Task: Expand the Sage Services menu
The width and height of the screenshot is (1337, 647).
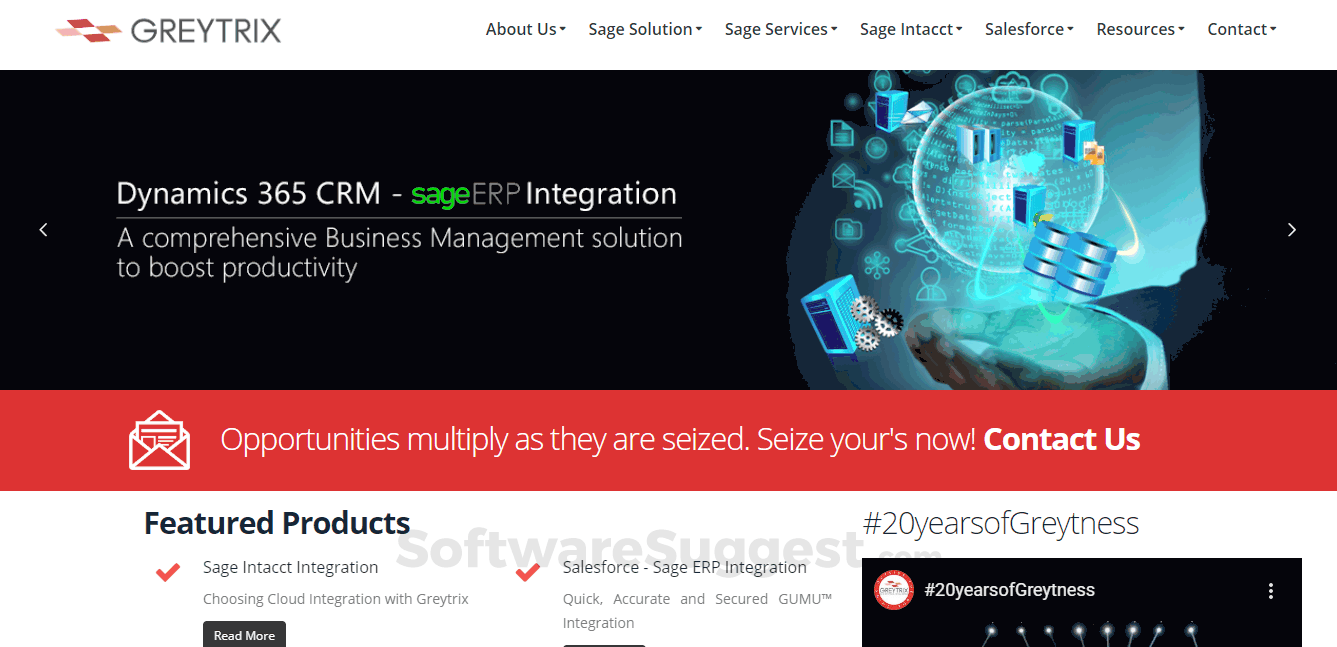Action: pyautogui.click(x=780, y=29)
